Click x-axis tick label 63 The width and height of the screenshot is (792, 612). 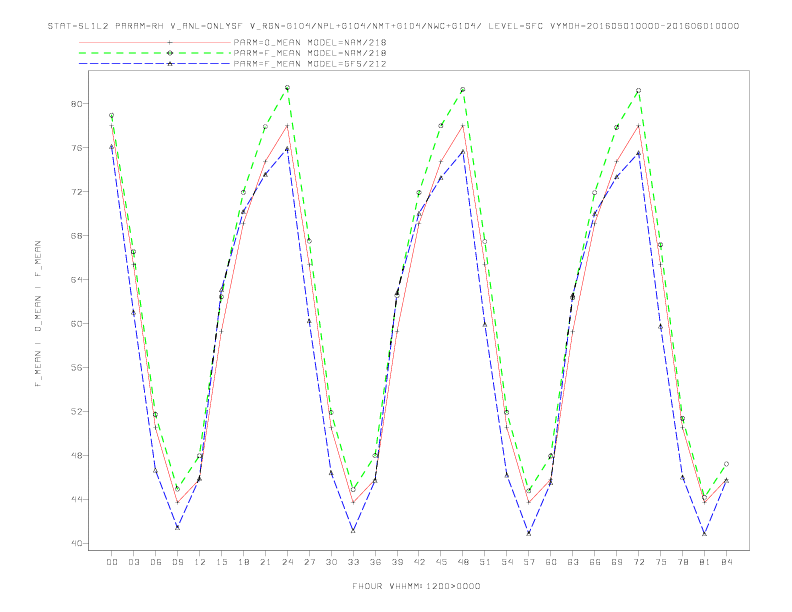pyautogui.click(x=573, y=562)
